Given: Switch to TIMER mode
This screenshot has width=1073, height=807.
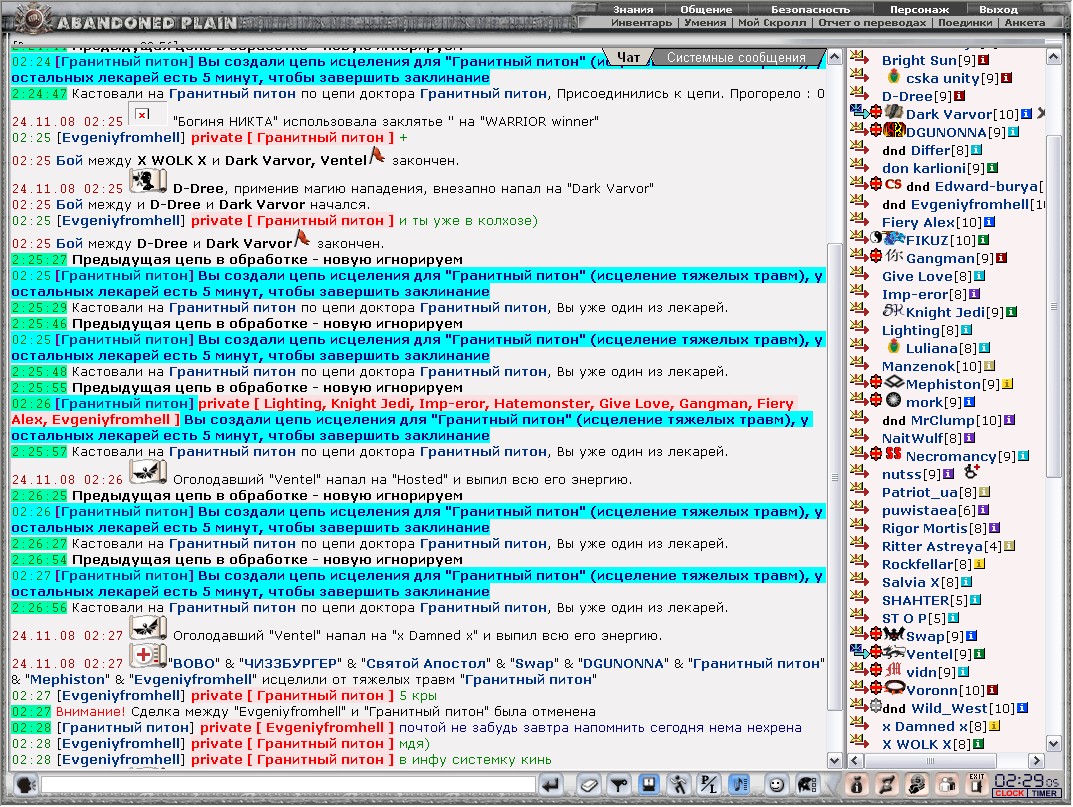Looking at the screenshot, I should pyautogui.click(x=1044, y=793).
